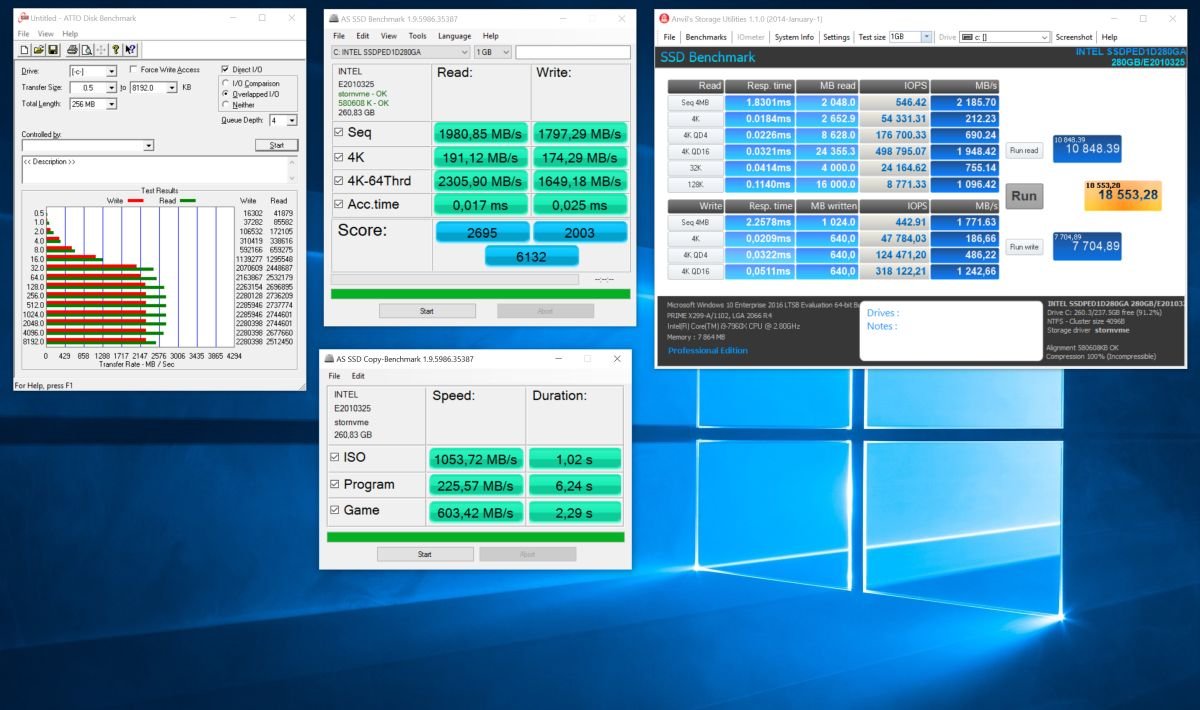Open the Language menu in AS SSD Benchmark
Viewport: 1200px width, 710px height.
coord(454,36)
